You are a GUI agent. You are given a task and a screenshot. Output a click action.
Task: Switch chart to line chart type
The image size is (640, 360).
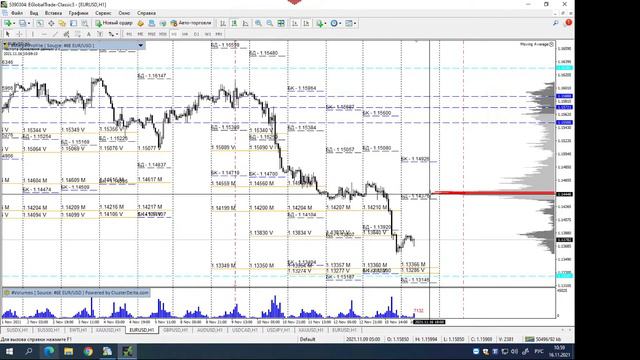pos(245,23)
